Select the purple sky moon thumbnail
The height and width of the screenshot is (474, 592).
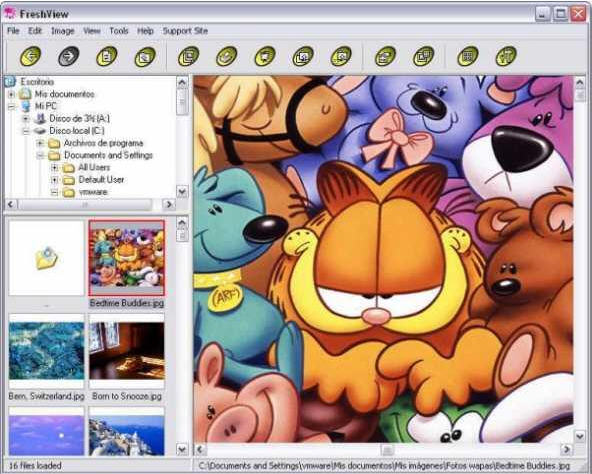[47, 432]
